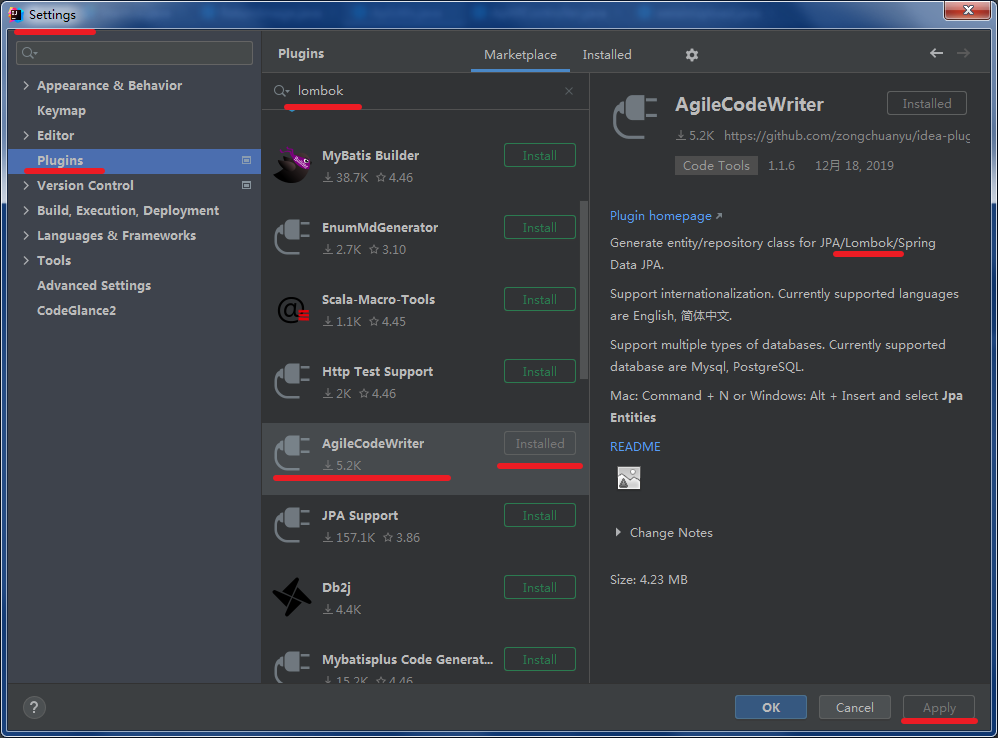Image resolution: width=998 pixels, height=738 pixels.
Task: Install Mybatisplus Code Generator plugin
Action: point(540,659)
